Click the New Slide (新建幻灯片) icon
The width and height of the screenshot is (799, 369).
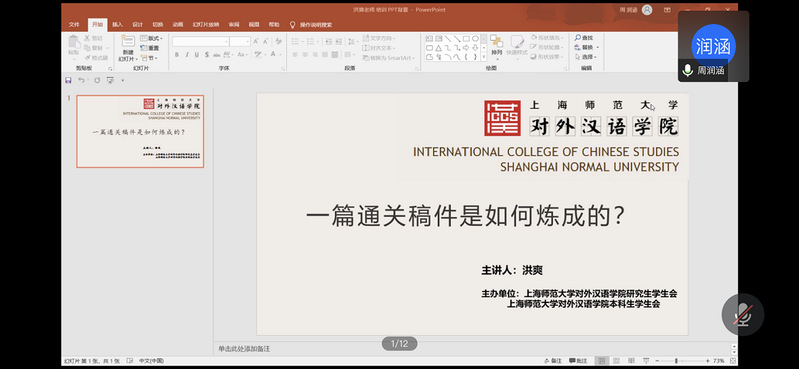[128, 41]
